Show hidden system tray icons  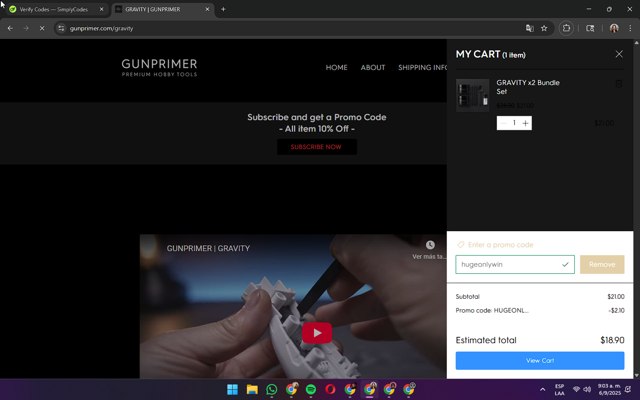542,389
